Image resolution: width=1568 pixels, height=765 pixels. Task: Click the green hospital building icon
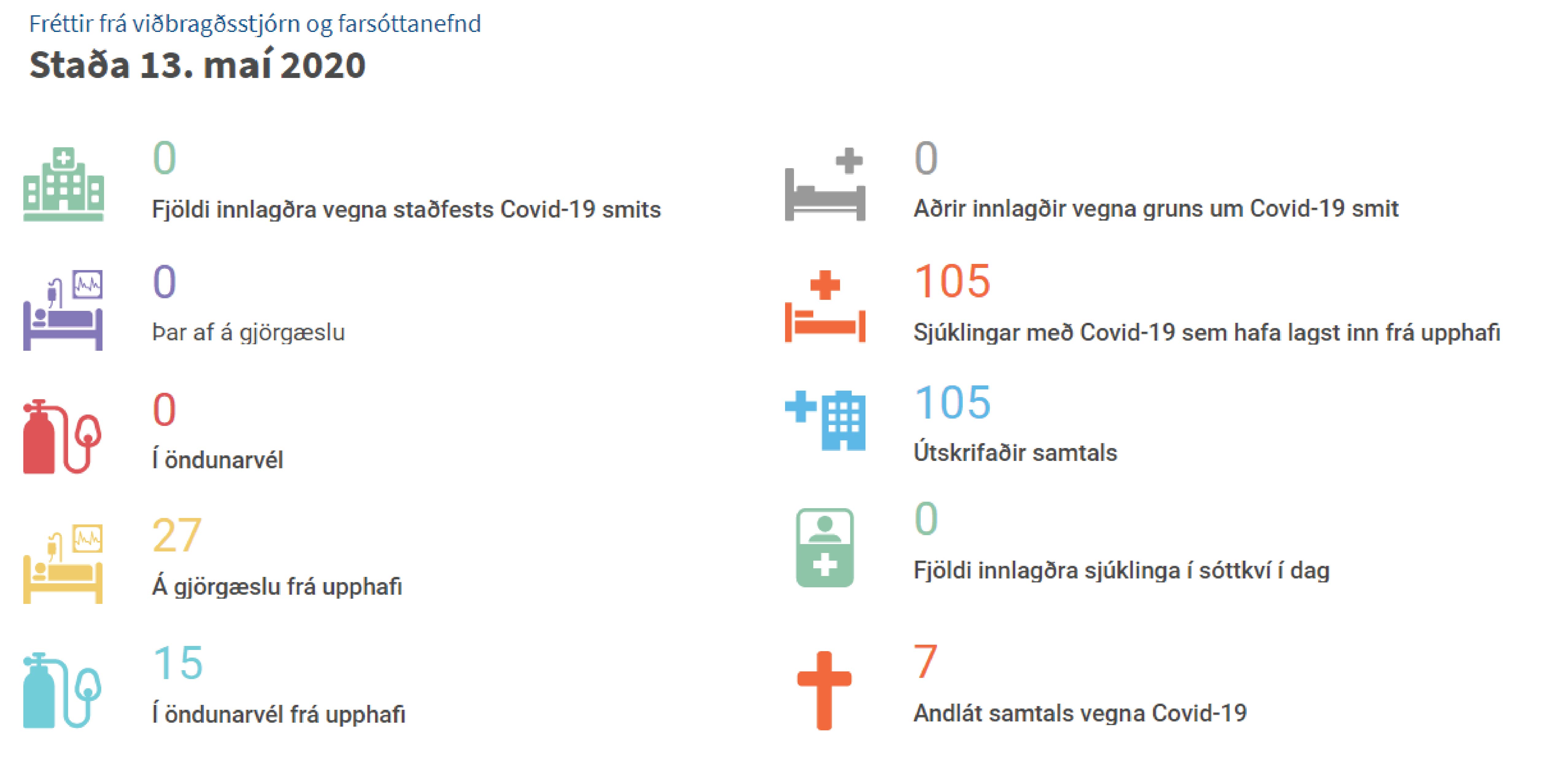tap(63, 184)
